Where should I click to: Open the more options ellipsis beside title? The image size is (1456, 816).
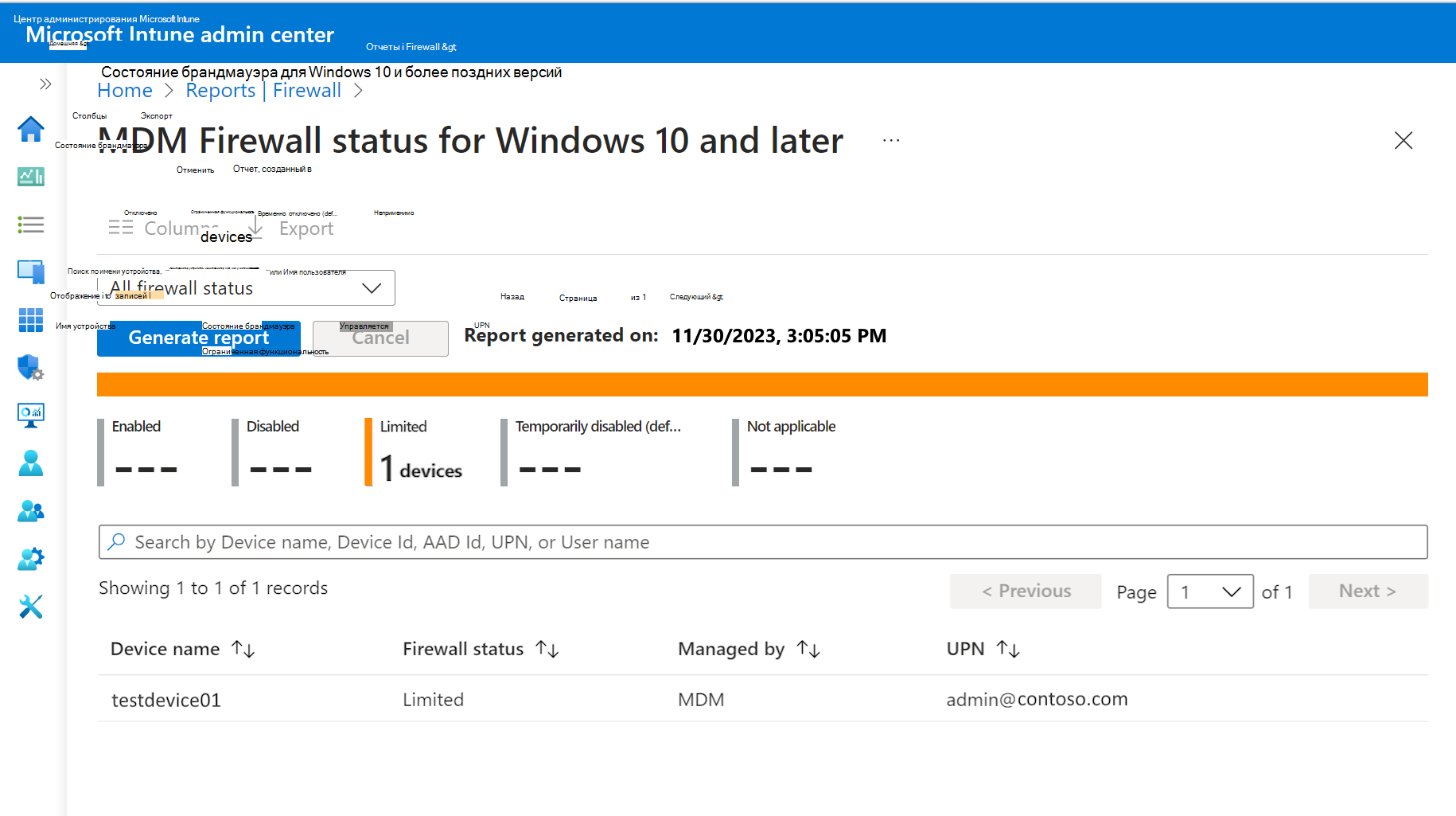click(891, 140)
